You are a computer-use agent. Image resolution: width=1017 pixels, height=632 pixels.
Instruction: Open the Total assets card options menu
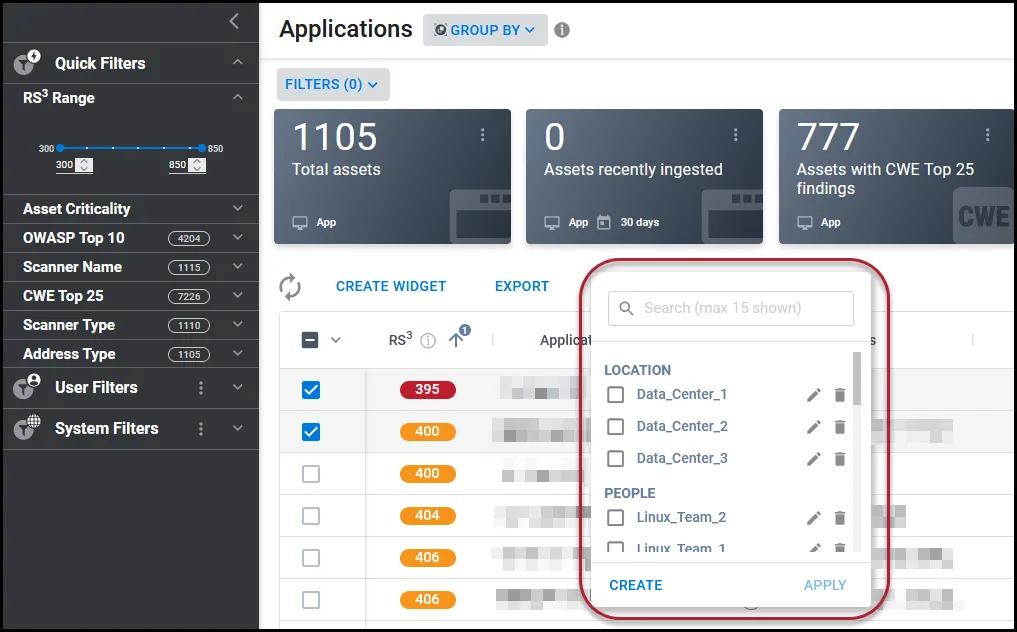482,134
